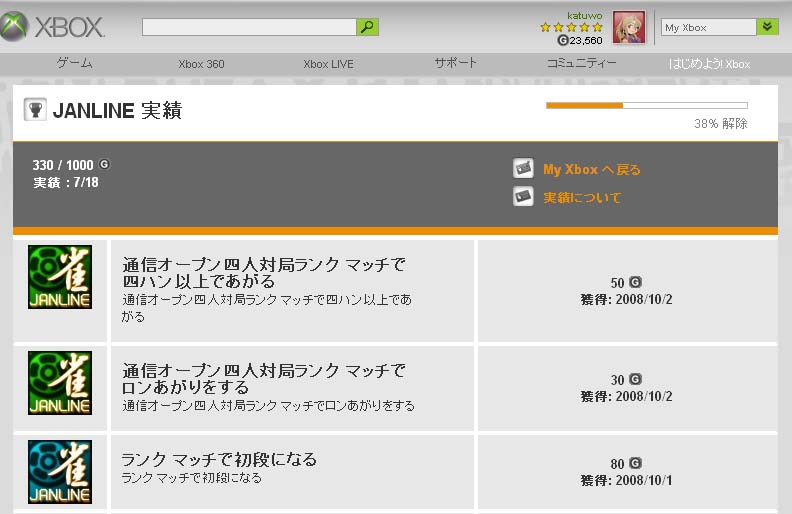Click the katuwo gamertag name
Image resolution: width=792 pixels, height=514 pixels.
584,16
